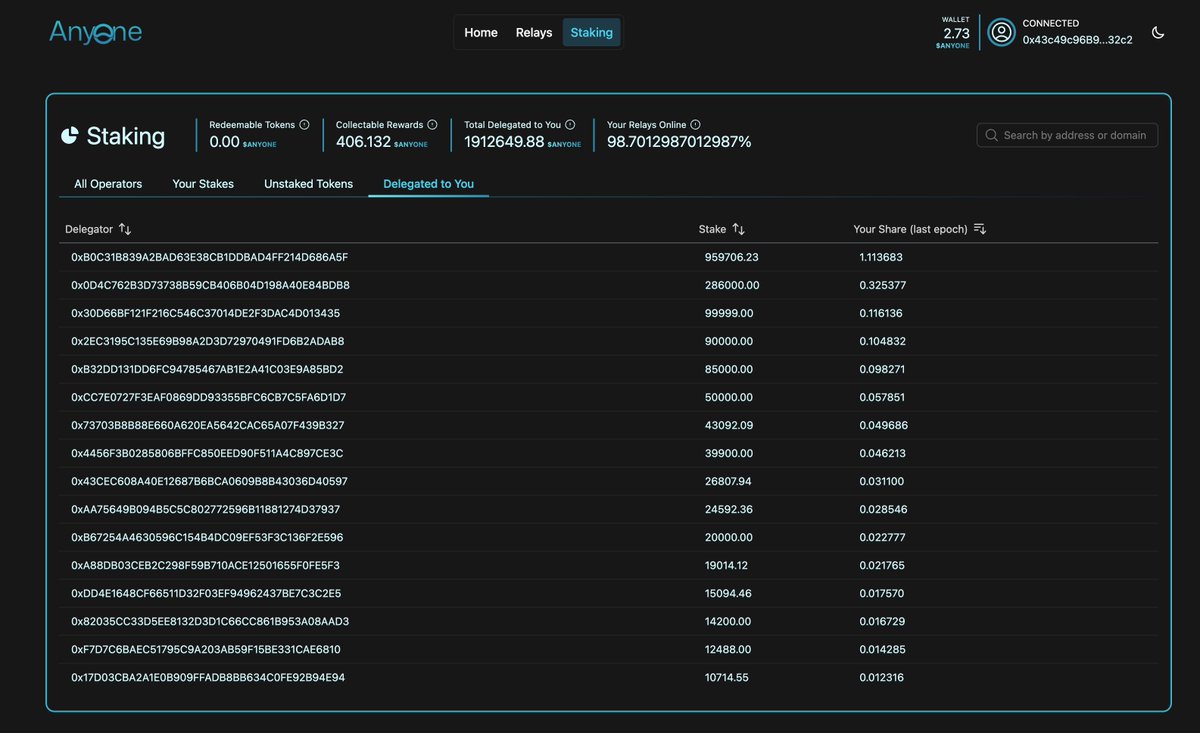Click stake value 26807.94
Viewport: 1200px width, 733px height.
pyautogui.click(x=730, y=481)
